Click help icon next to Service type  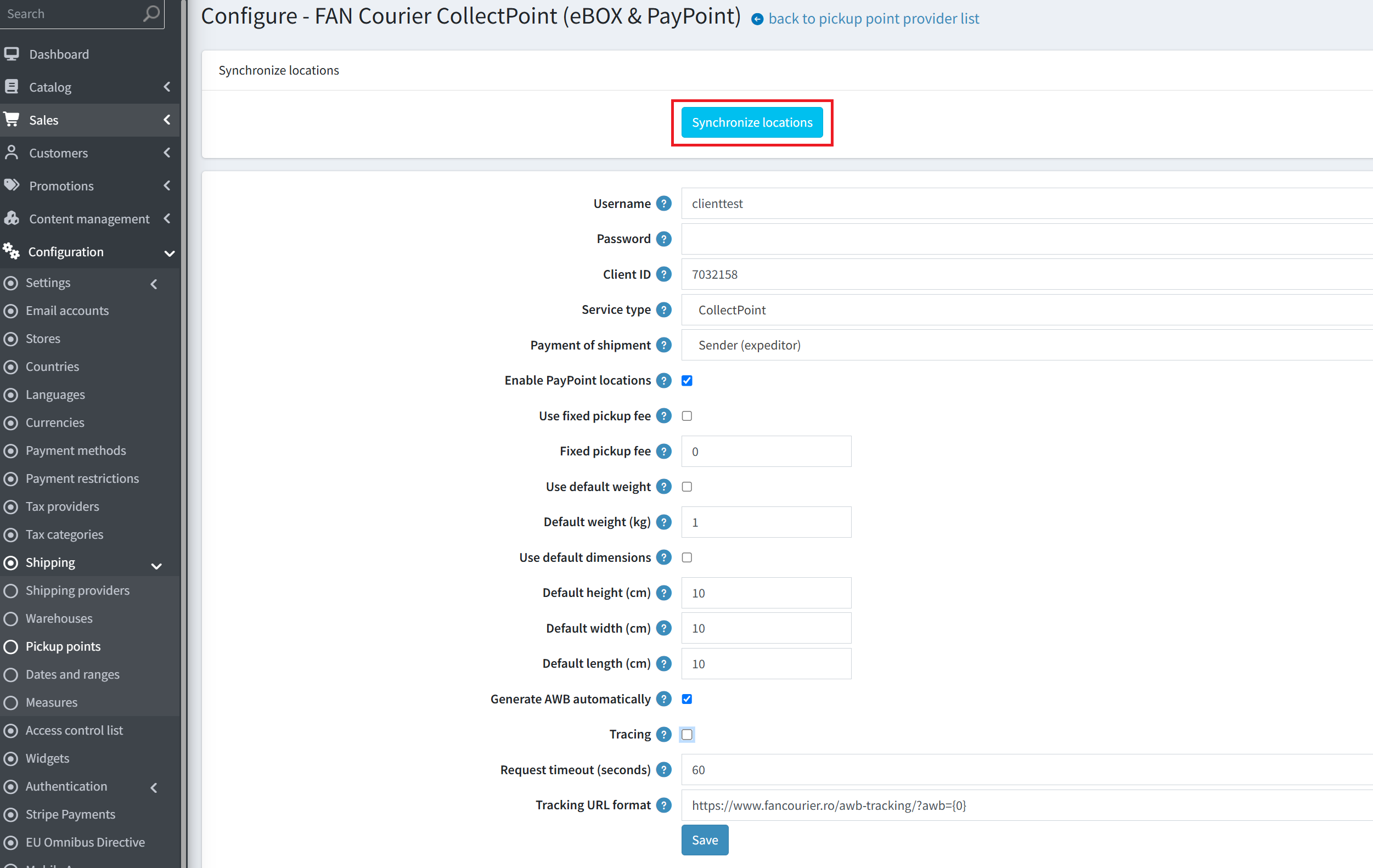pos(663,309)
